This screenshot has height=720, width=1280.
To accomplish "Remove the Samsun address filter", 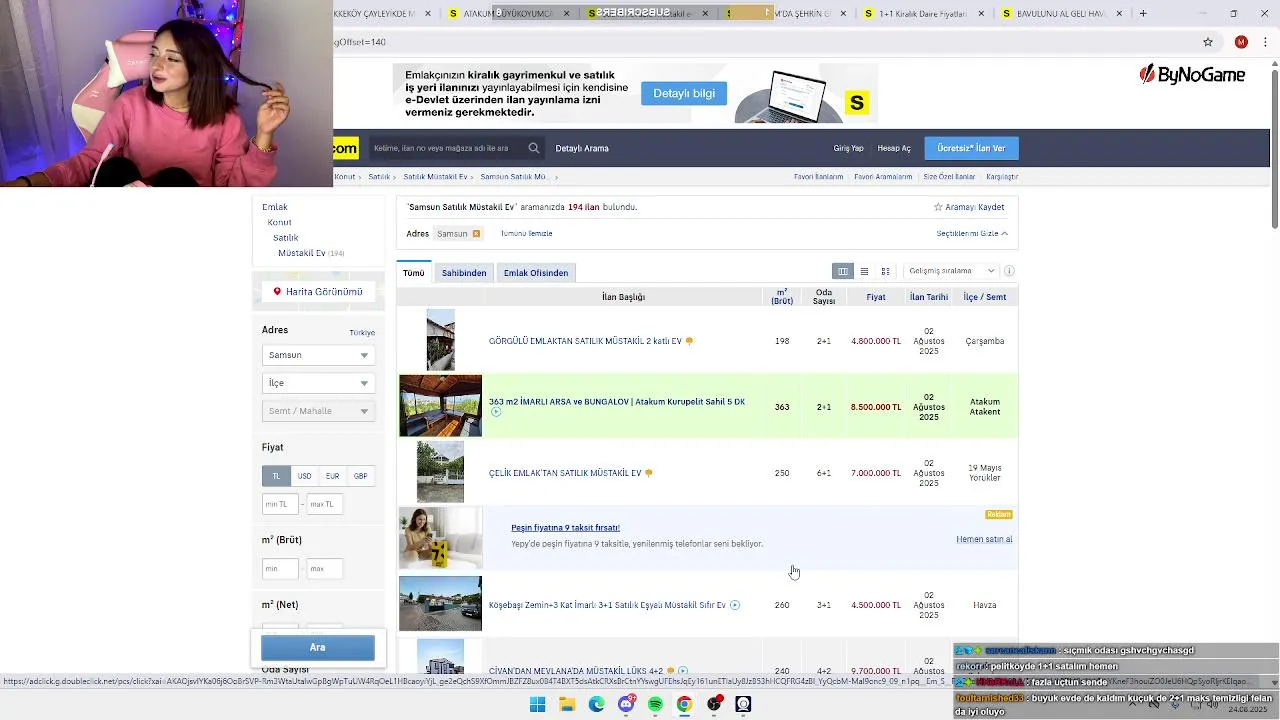I will 476,234.
